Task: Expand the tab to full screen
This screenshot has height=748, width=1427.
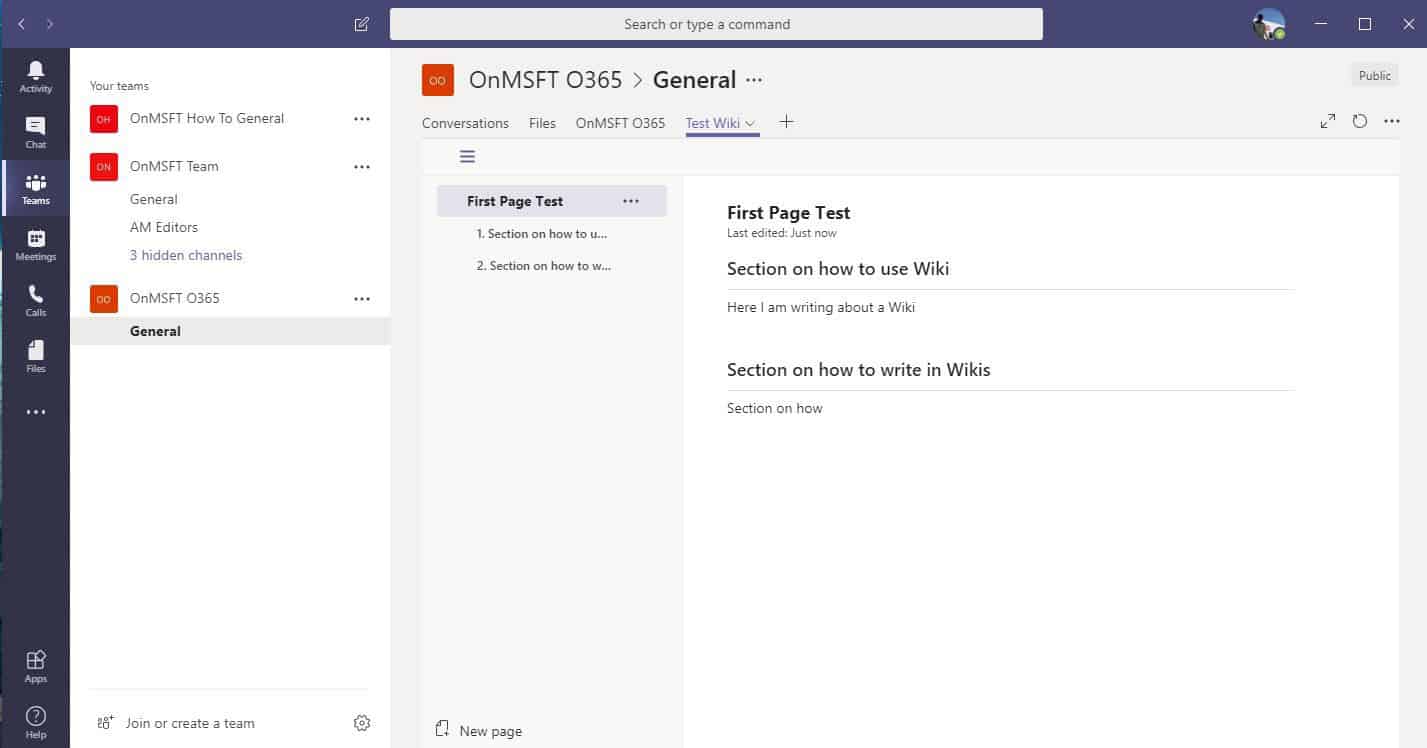Action: coord(1328,121)
